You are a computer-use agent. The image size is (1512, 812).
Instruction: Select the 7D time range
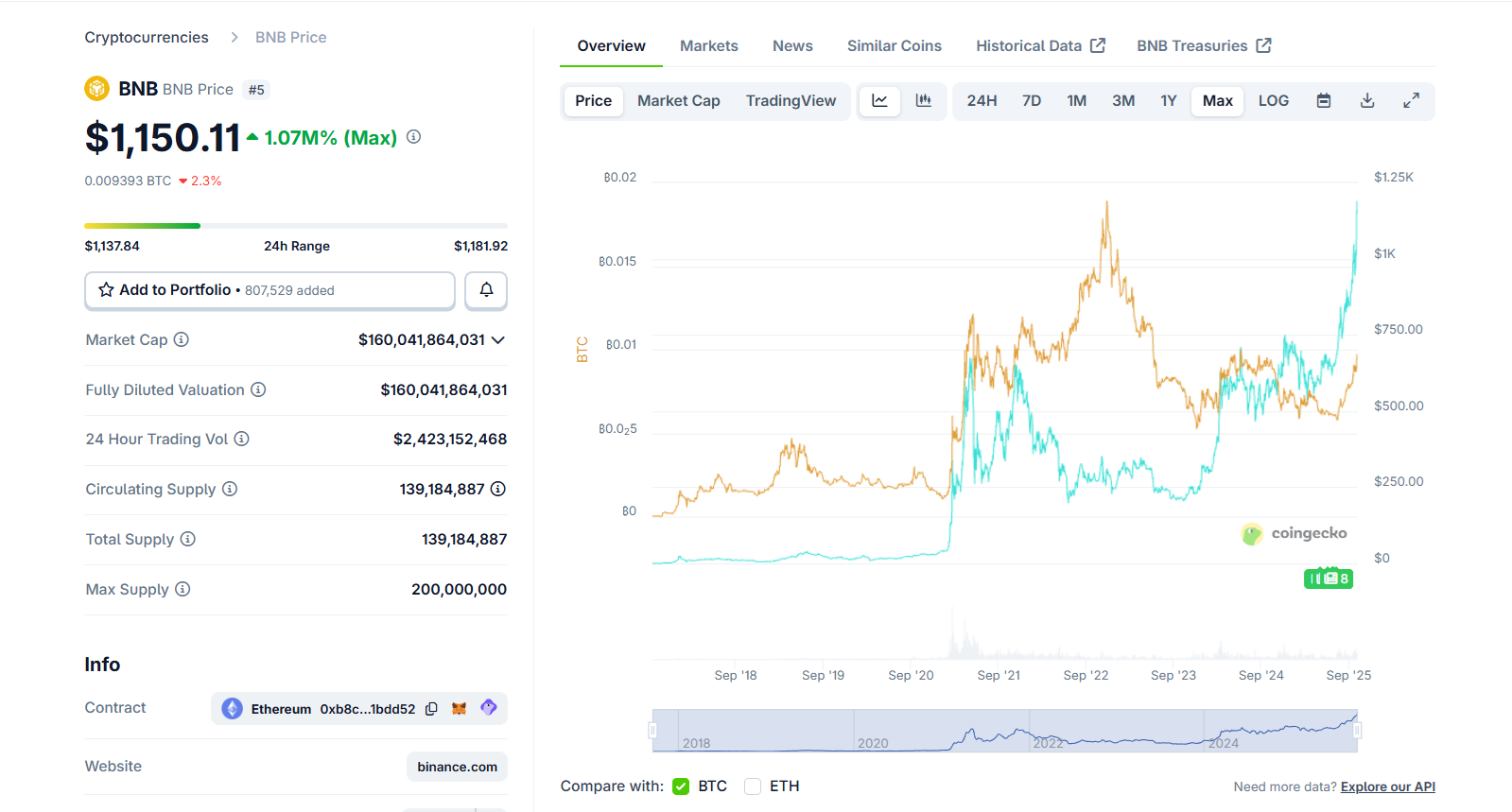point(1031,101)
